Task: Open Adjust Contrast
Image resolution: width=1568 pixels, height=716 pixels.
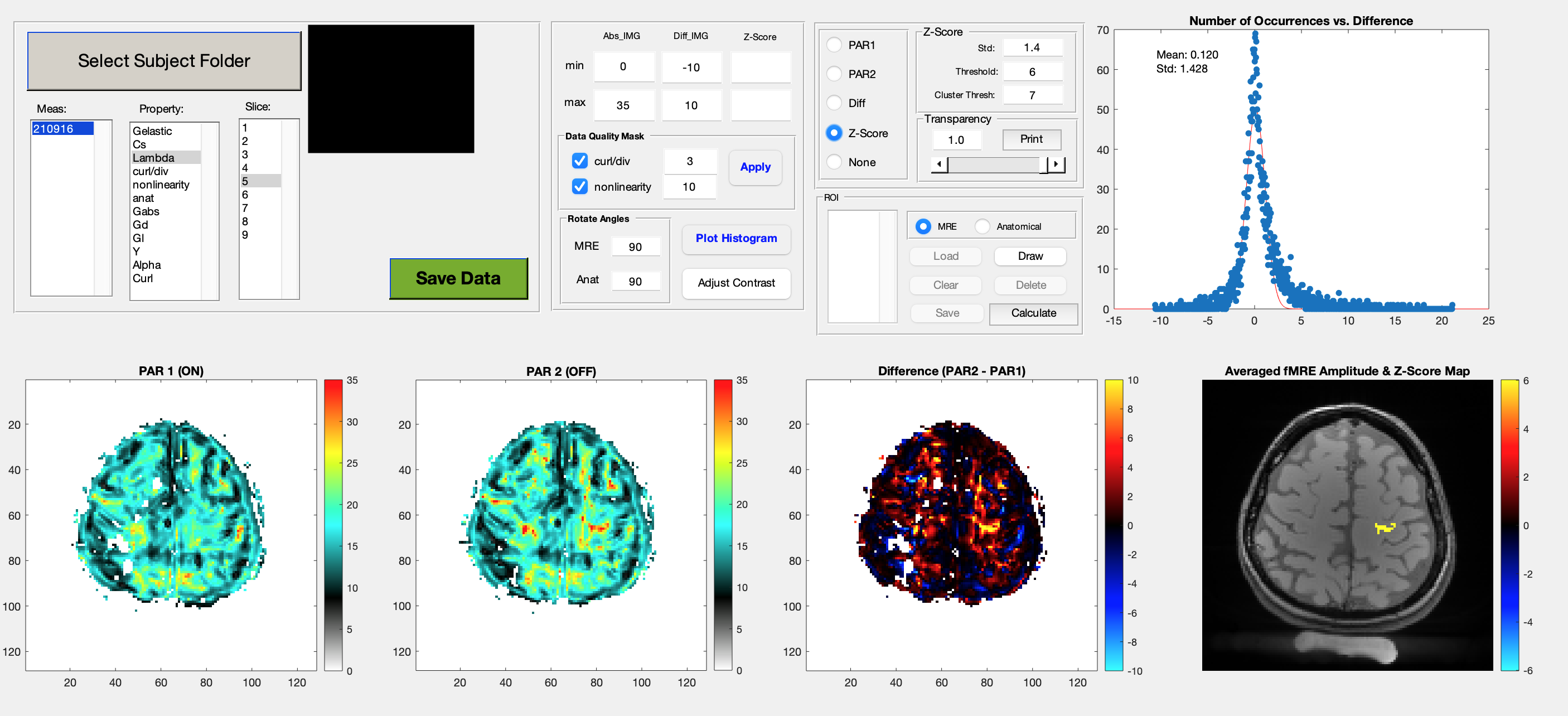Action: [736, 283]
